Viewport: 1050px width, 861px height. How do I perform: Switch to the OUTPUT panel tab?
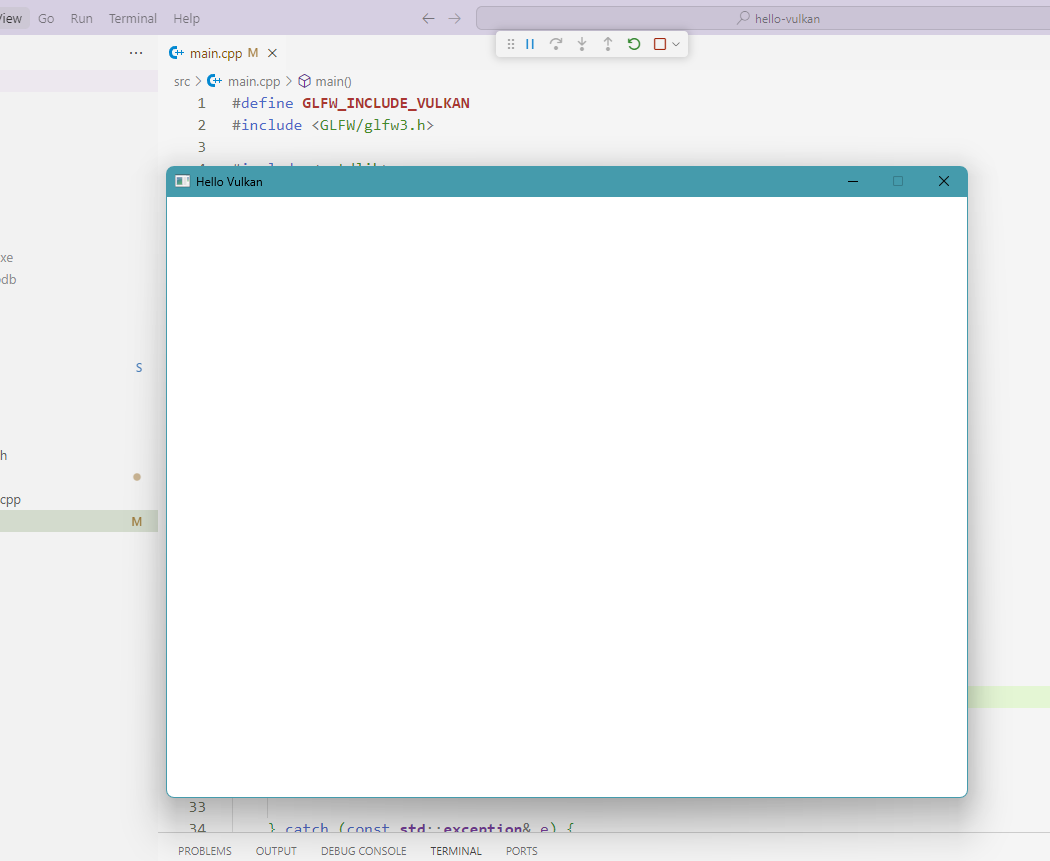[276, 851]
